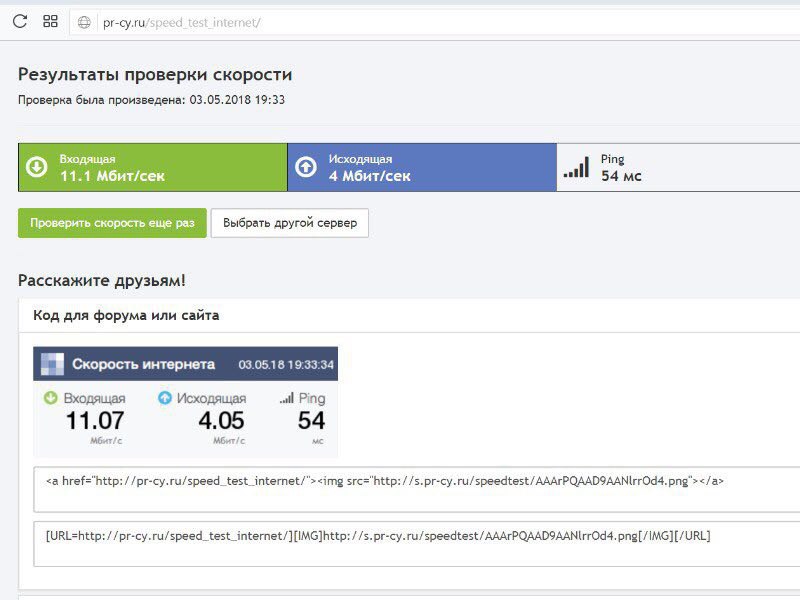This screenshot has width=800, height=600.
Task: Click the HTML embed code field
Action: (416, 489)
